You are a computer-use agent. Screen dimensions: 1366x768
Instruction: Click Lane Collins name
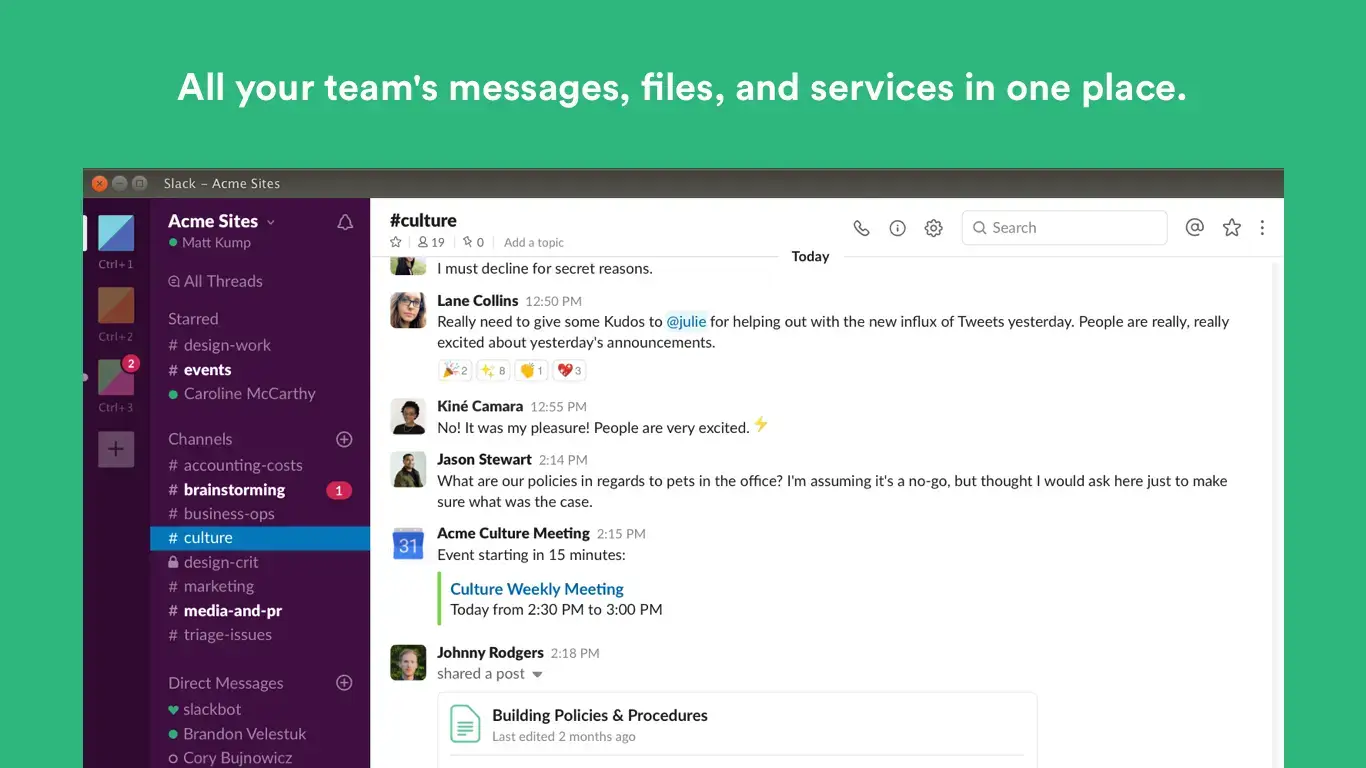point(478,300)
